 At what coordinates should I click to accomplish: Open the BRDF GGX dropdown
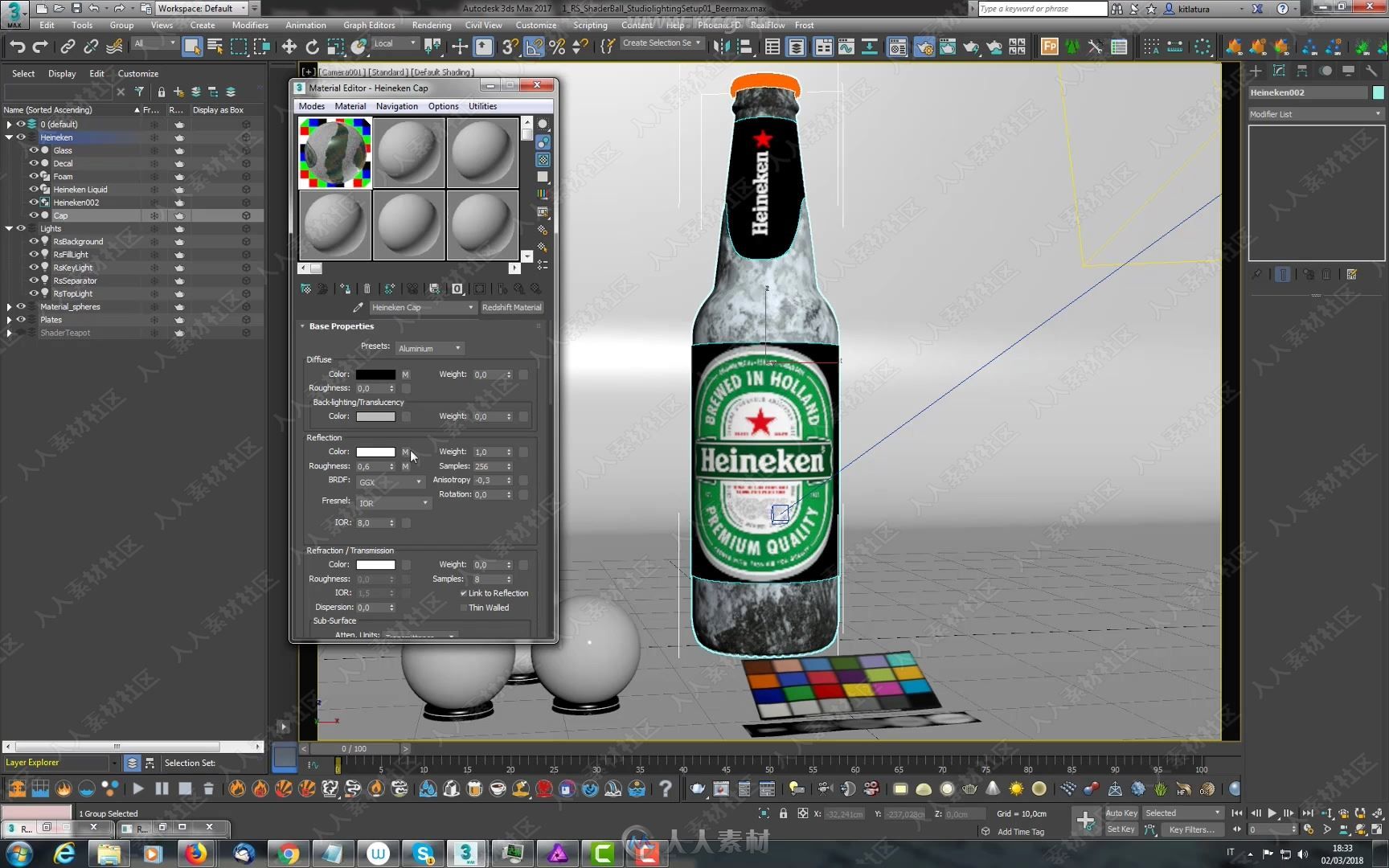391,481
